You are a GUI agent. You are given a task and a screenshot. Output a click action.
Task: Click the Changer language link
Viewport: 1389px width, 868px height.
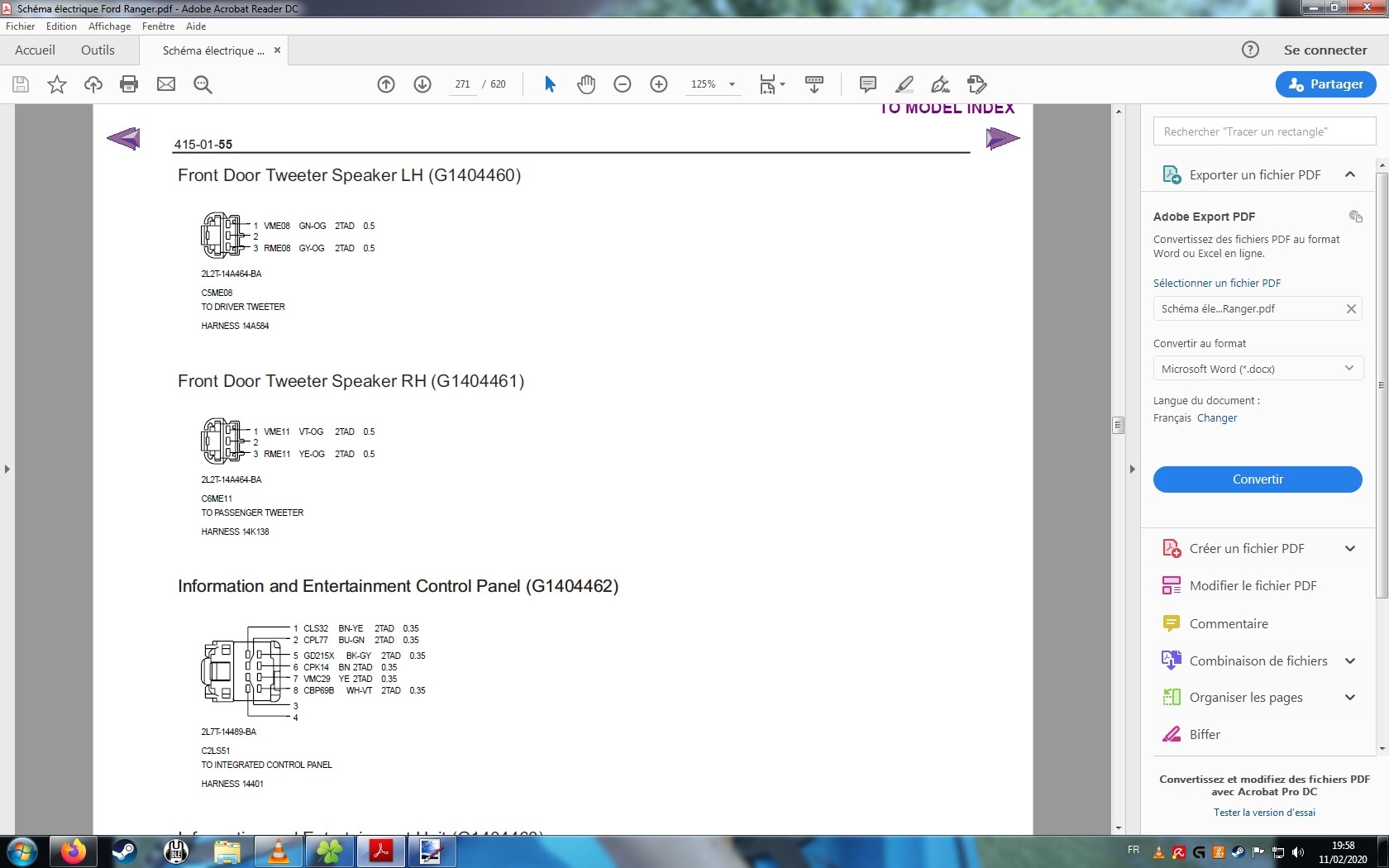(1217, 418)
